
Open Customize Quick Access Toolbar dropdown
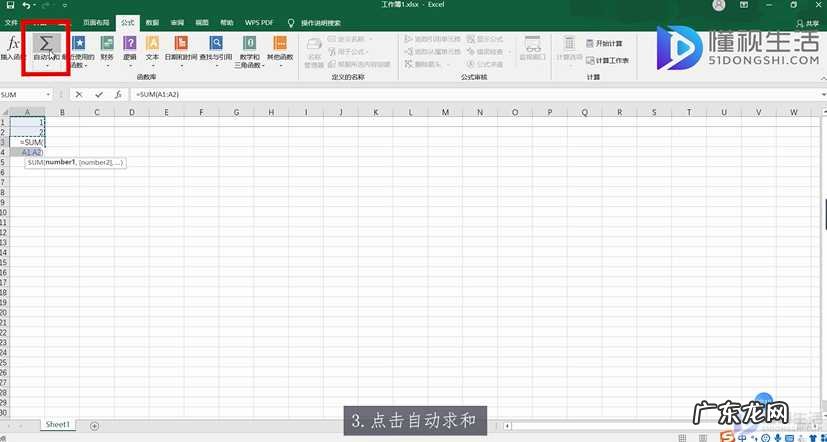65,5
